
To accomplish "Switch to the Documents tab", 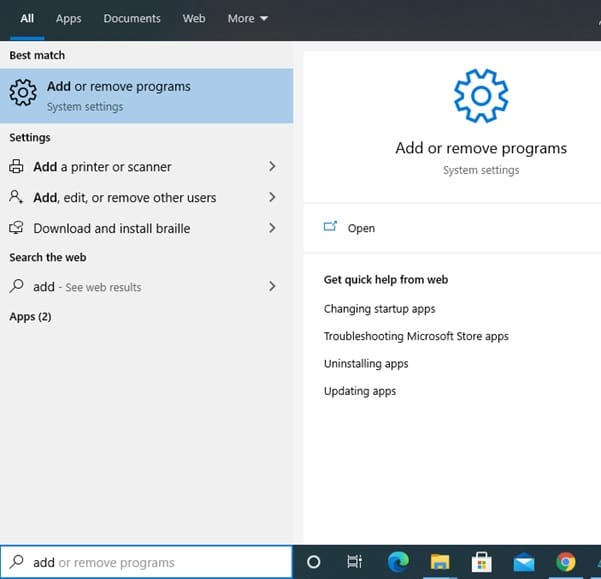I will coord(132,18).
